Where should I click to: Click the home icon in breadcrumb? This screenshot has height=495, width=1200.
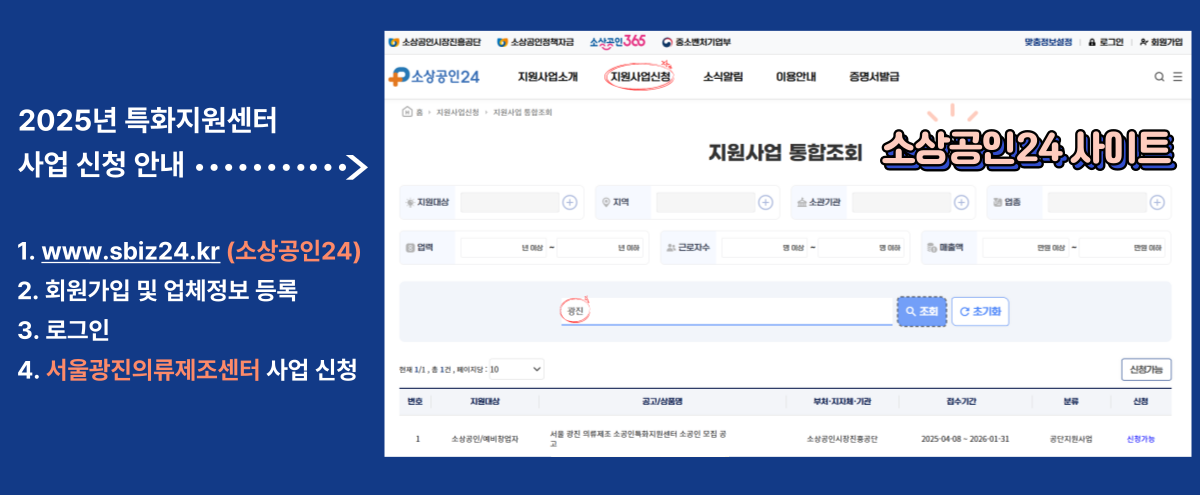(x=407, y=112)
